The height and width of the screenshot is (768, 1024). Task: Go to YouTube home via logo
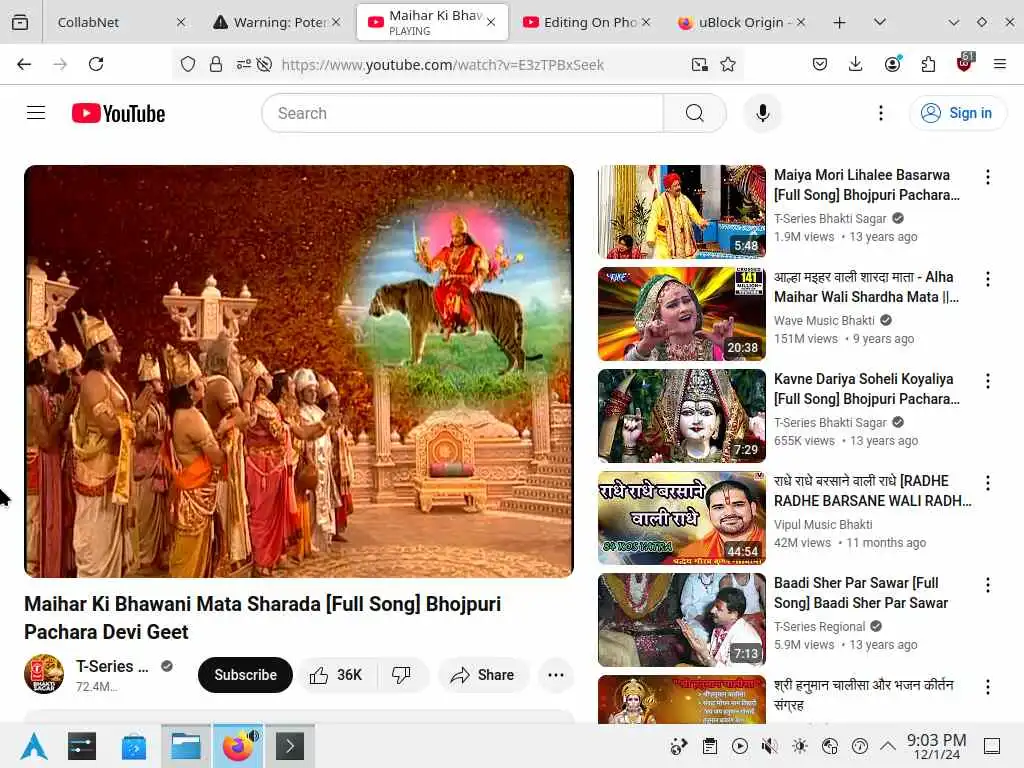(x=118, y=113)
